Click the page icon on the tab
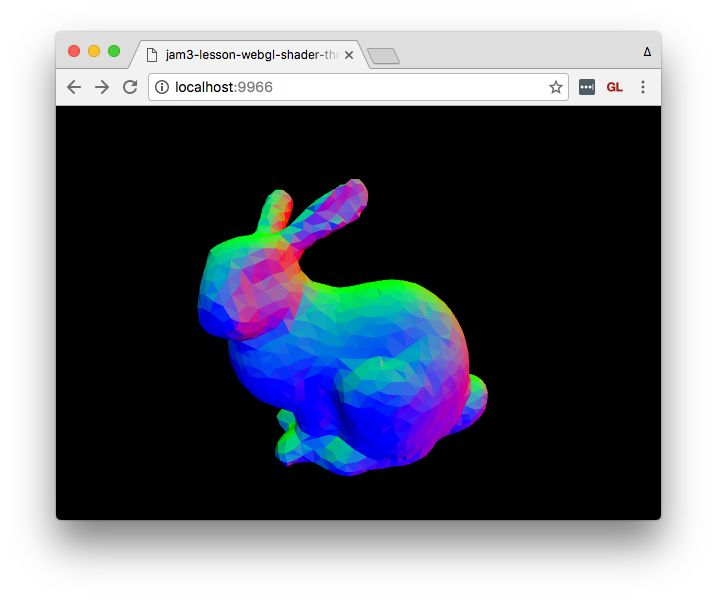The width and height of the screenshot is (717, 600). click(x=152, y=55)
